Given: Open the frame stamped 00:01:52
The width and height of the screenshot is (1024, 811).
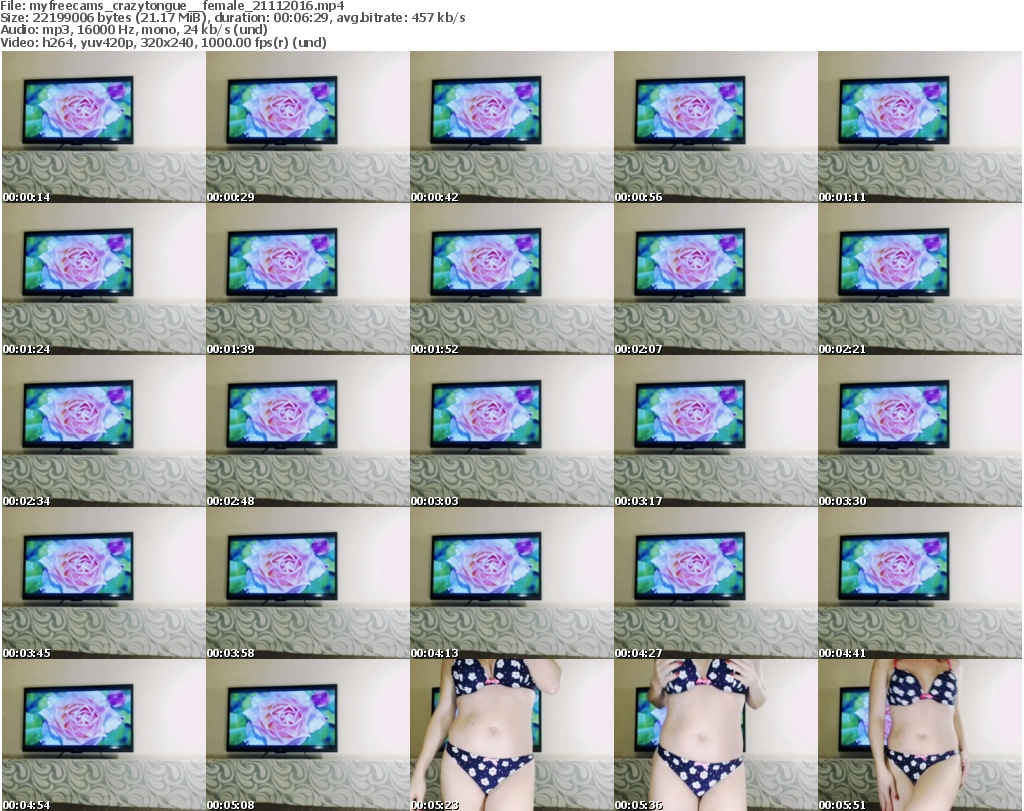Looking at the screenshot, I should (511, 279).
